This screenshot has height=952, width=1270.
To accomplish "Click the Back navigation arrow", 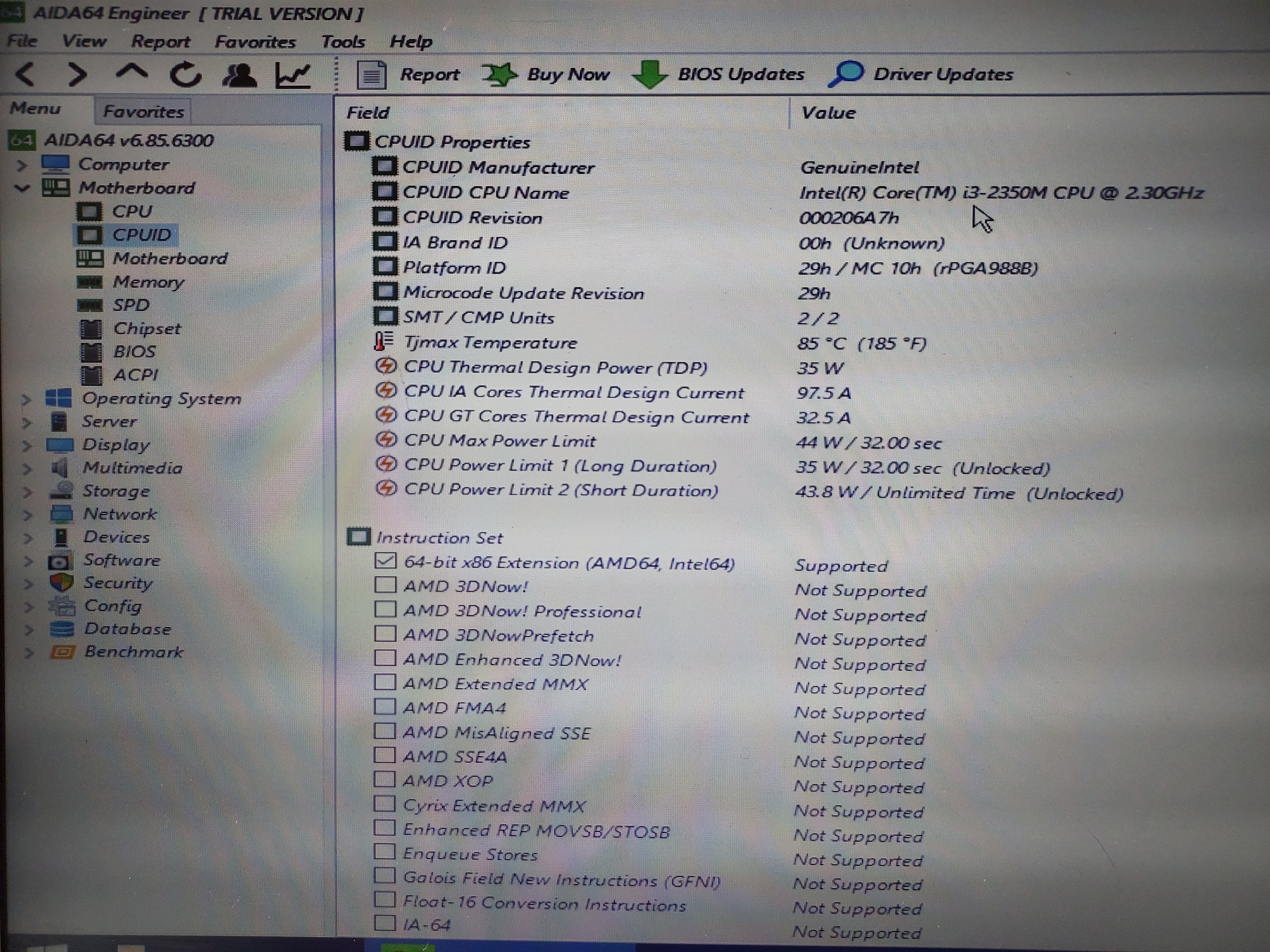I will pyautogui.click(x=25, y=75).
